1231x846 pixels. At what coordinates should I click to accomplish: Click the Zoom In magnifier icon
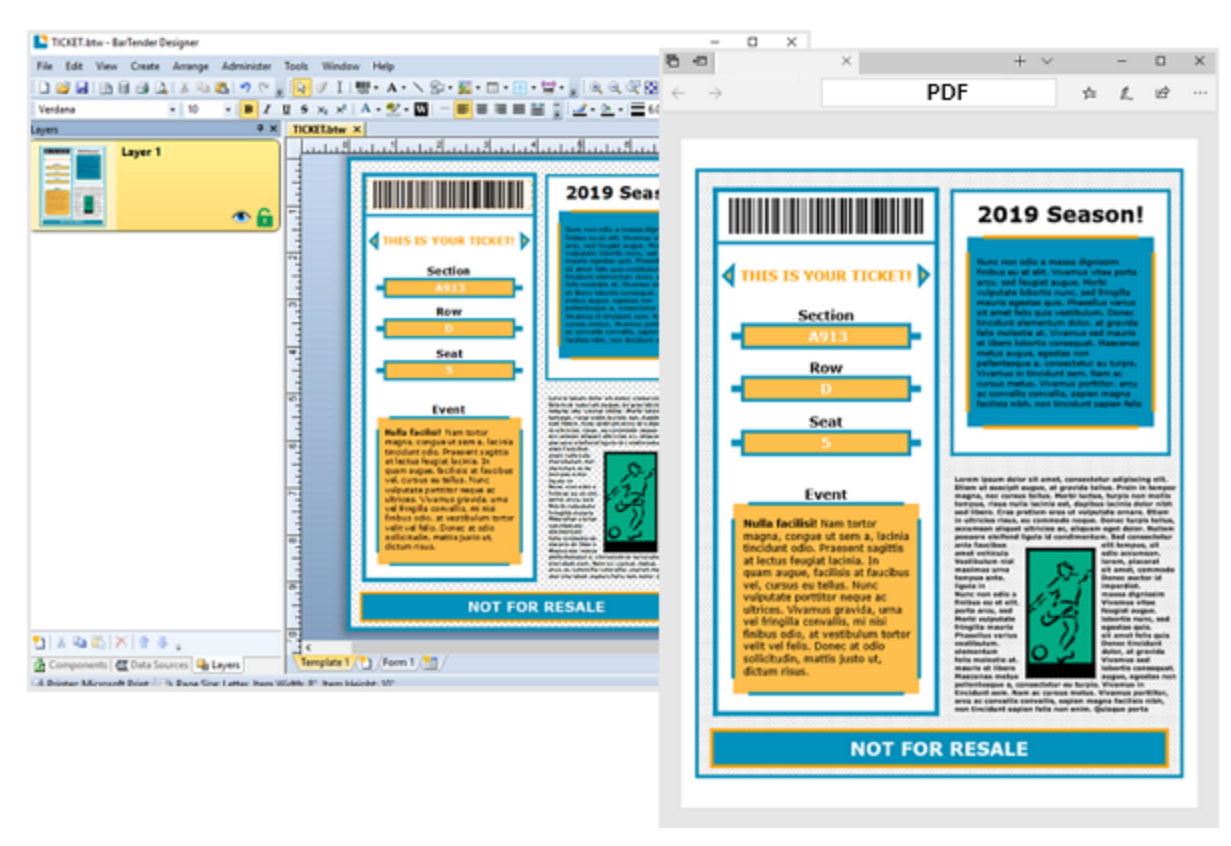597,88
